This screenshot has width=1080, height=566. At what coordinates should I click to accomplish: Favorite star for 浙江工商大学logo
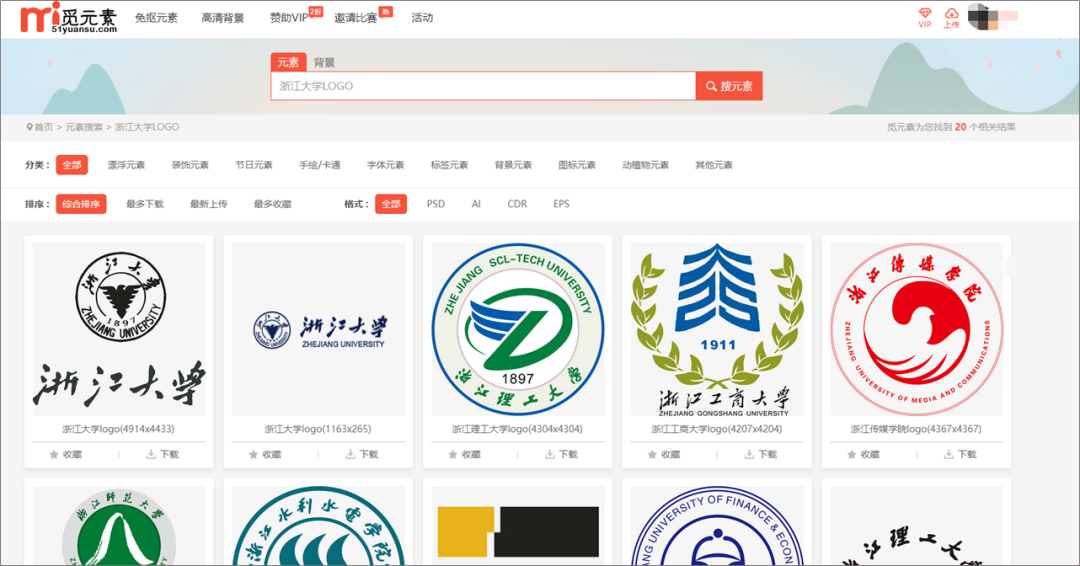[x=652, y=454]
